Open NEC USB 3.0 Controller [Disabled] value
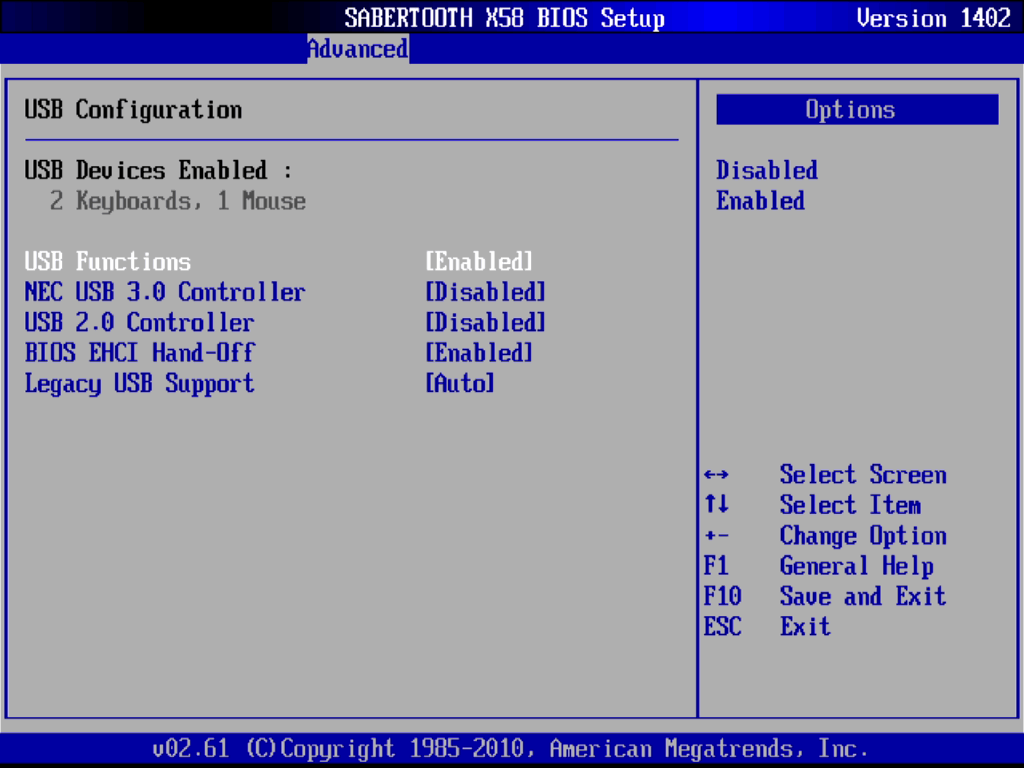 485,292
